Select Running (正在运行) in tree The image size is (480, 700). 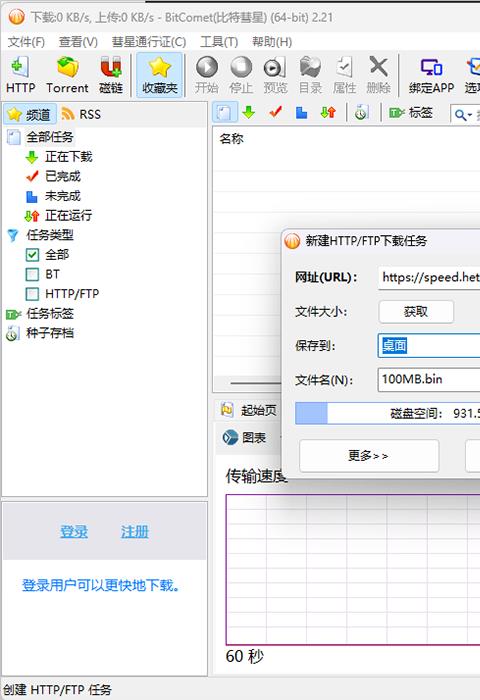(68, 216)
